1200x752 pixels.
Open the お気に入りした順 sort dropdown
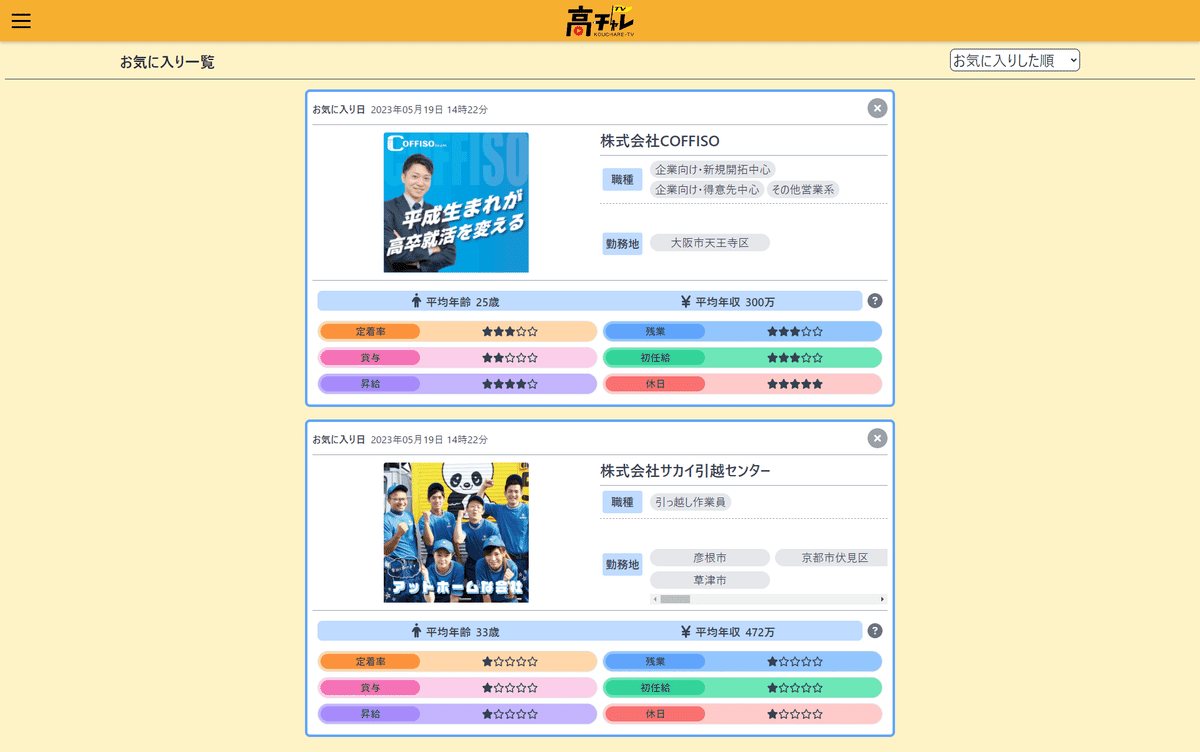[x=1014, y=59]
